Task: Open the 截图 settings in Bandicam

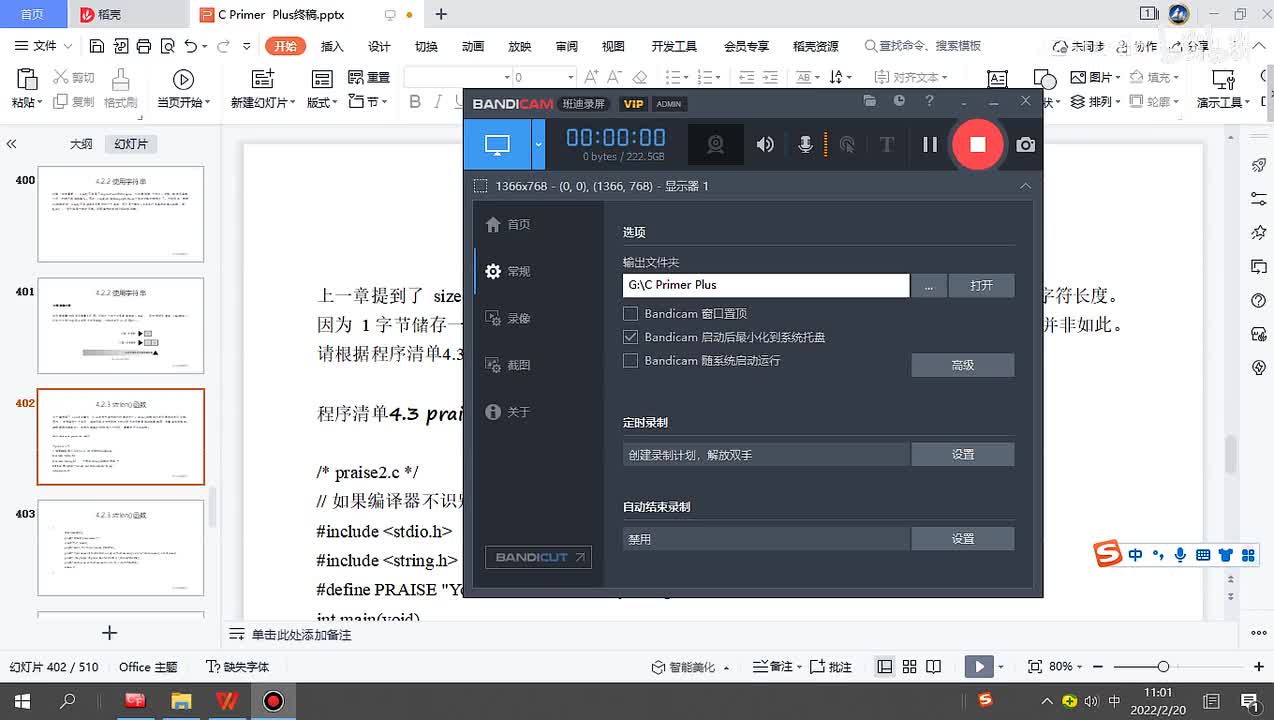Action: coord(507,365)
